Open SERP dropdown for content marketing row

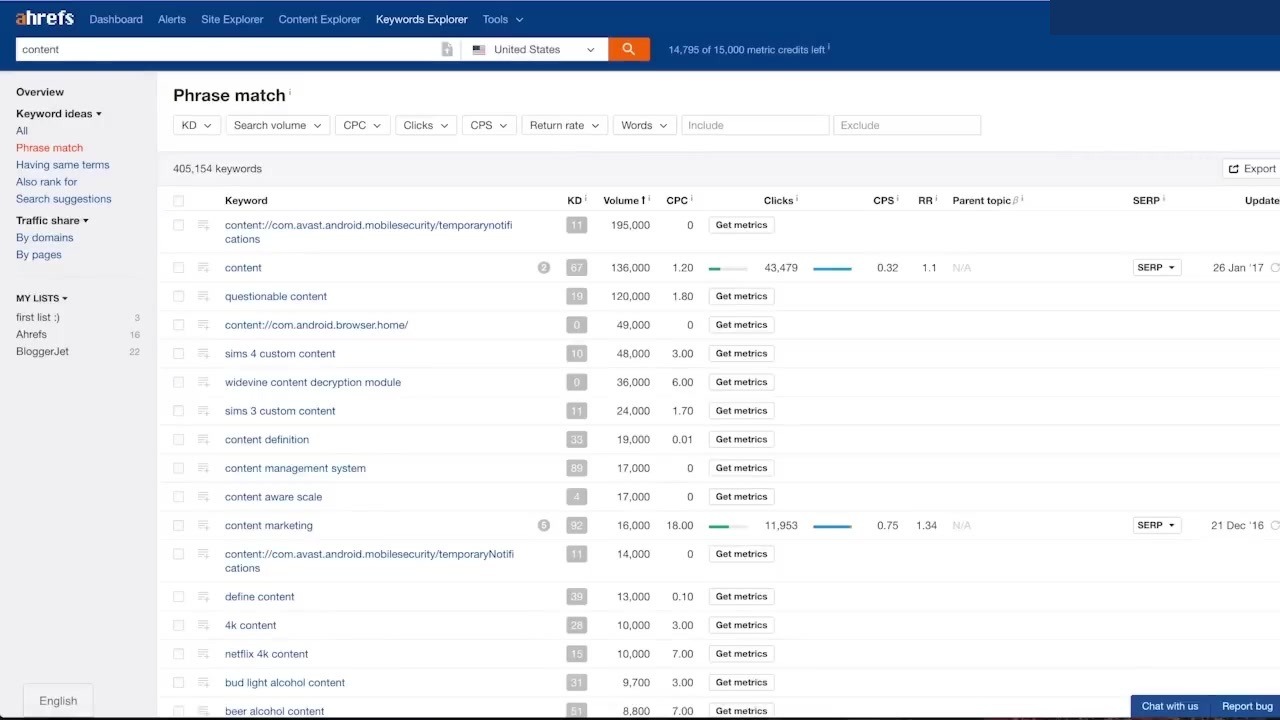1156,525
